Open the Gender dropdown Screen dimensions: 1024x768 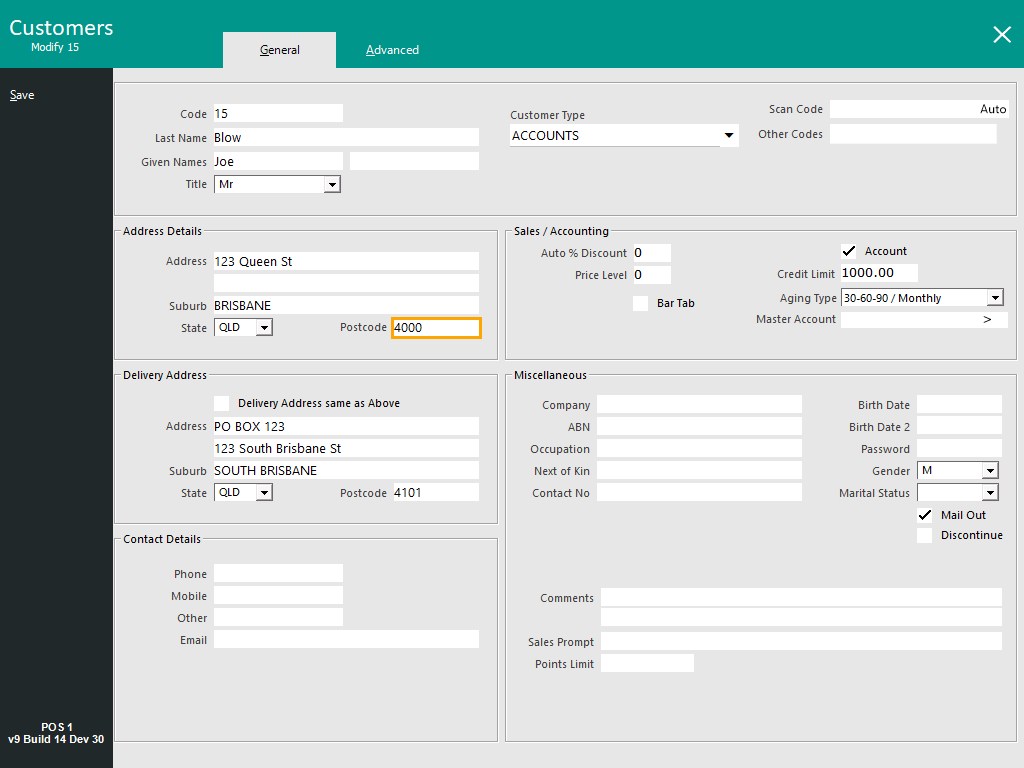tap(989, 471)
